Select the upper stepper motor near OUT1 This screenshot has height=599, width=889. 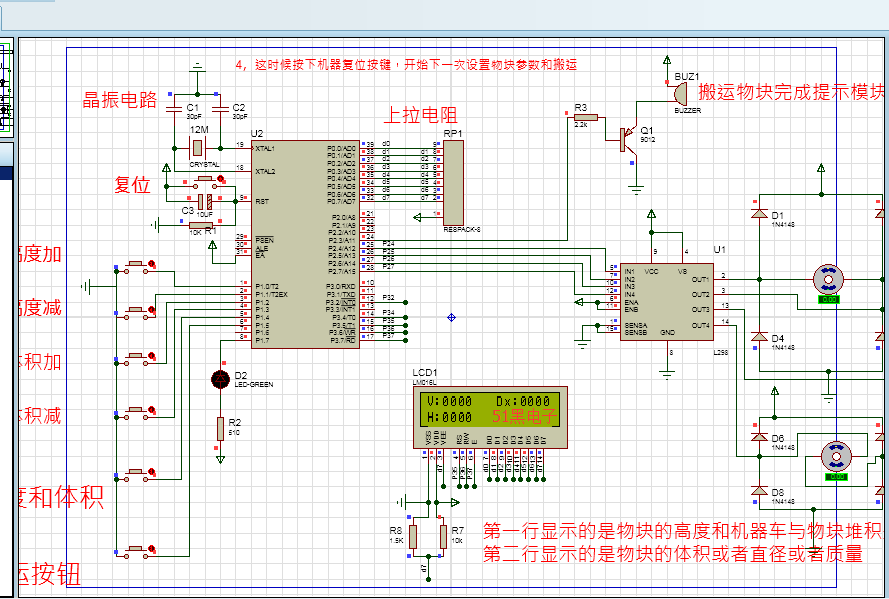point(828,279)
